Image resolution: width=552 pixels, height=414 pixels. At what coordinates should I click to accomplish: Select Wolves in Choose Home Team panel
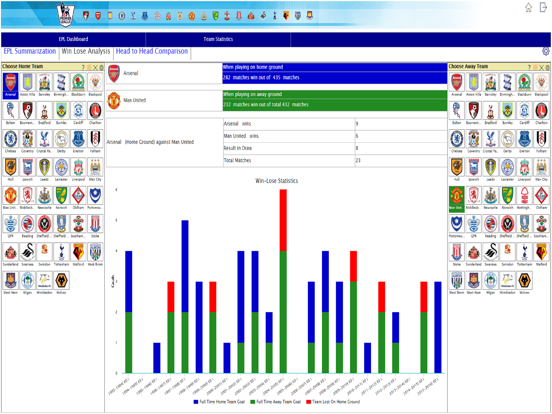click(x=61, y=282)
